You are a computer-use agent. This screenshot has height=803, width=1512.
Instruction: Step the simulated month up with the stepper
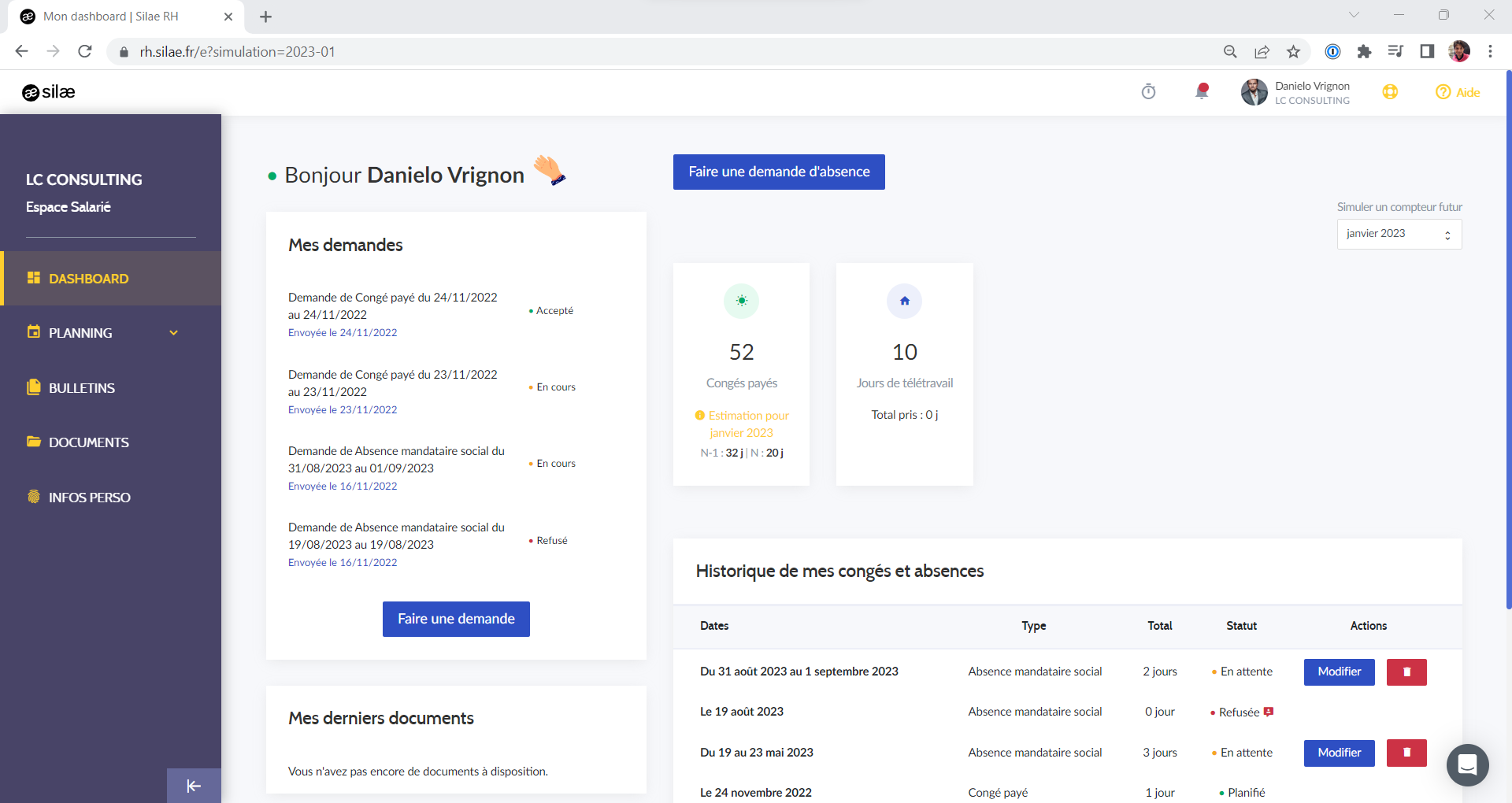(x=1447, y=230)
